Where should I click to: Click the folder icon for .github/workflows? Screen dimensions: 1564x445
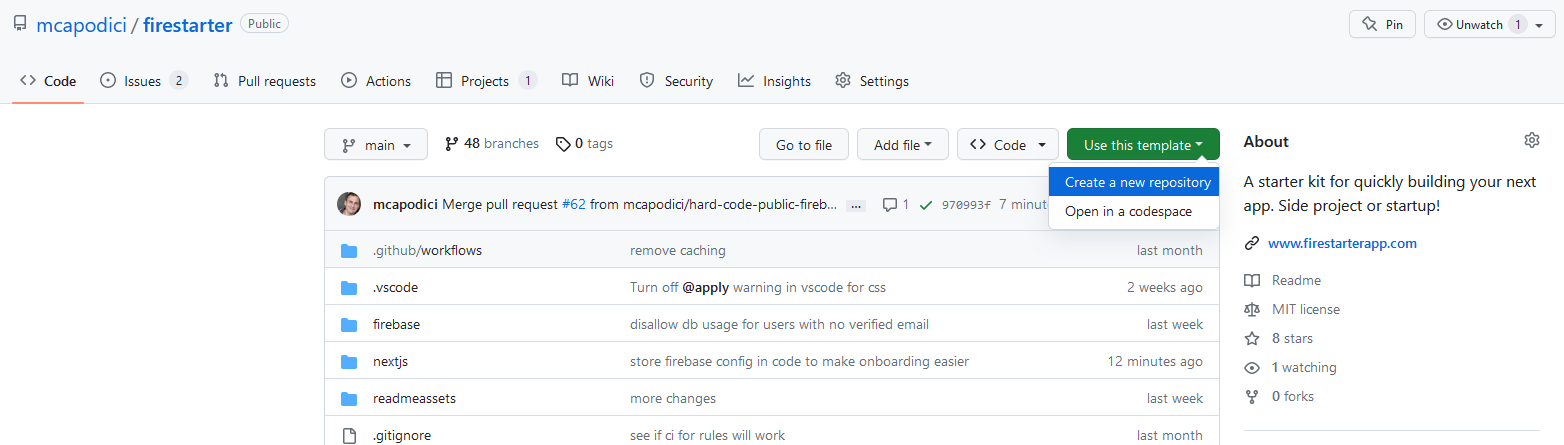coord(349,250)
